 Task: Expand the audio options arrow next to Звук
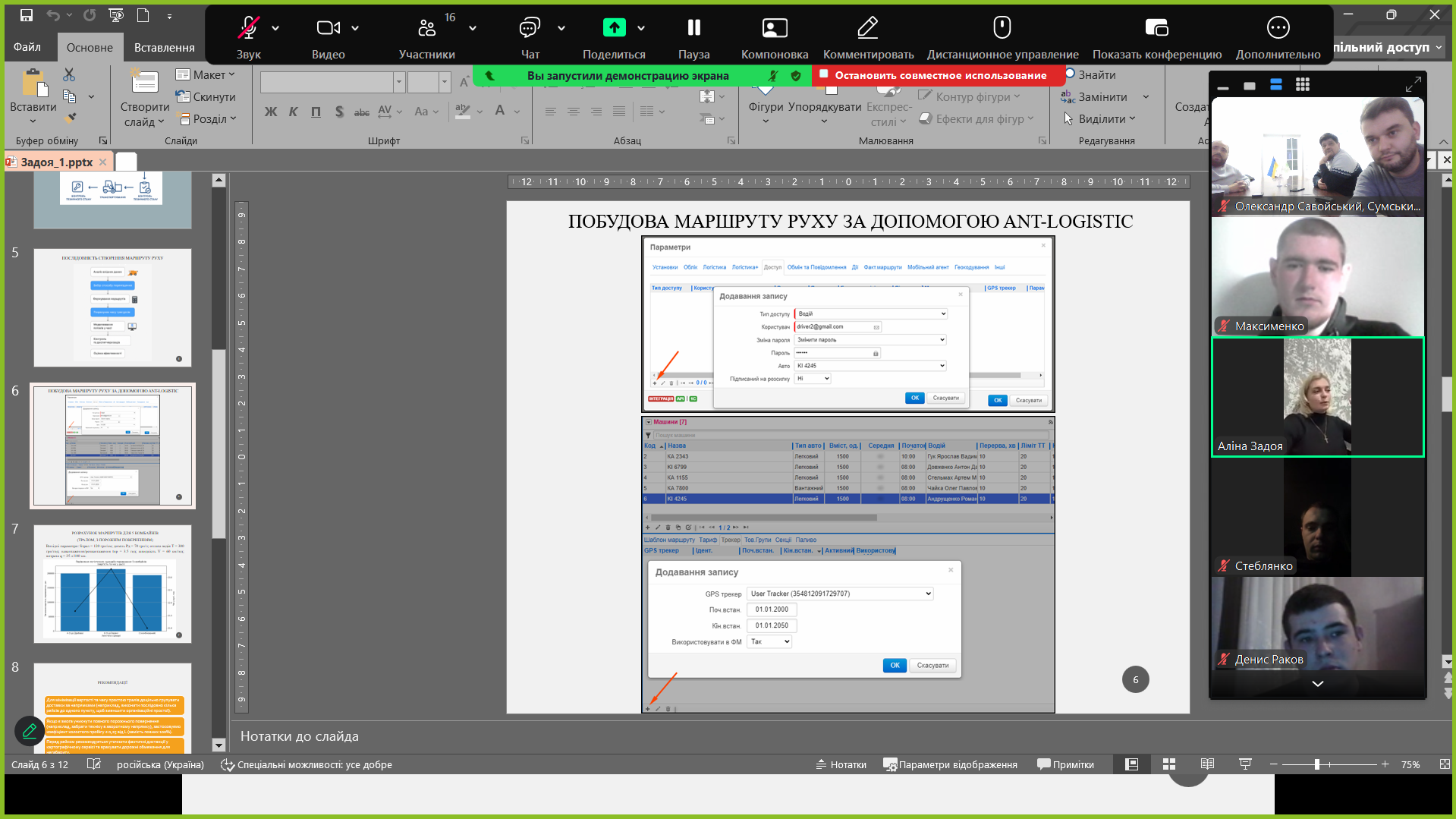tap(275, 28)
